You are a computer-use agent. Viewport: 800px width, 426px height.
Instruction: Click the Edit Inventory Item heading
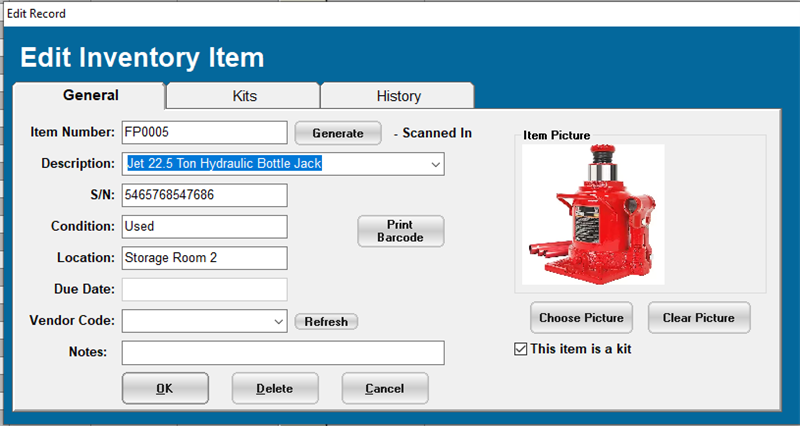142,57
